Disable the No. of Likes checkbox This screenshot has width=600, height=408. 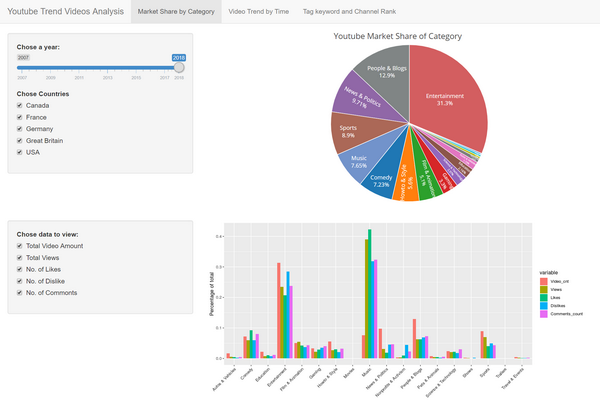[19, 269]
